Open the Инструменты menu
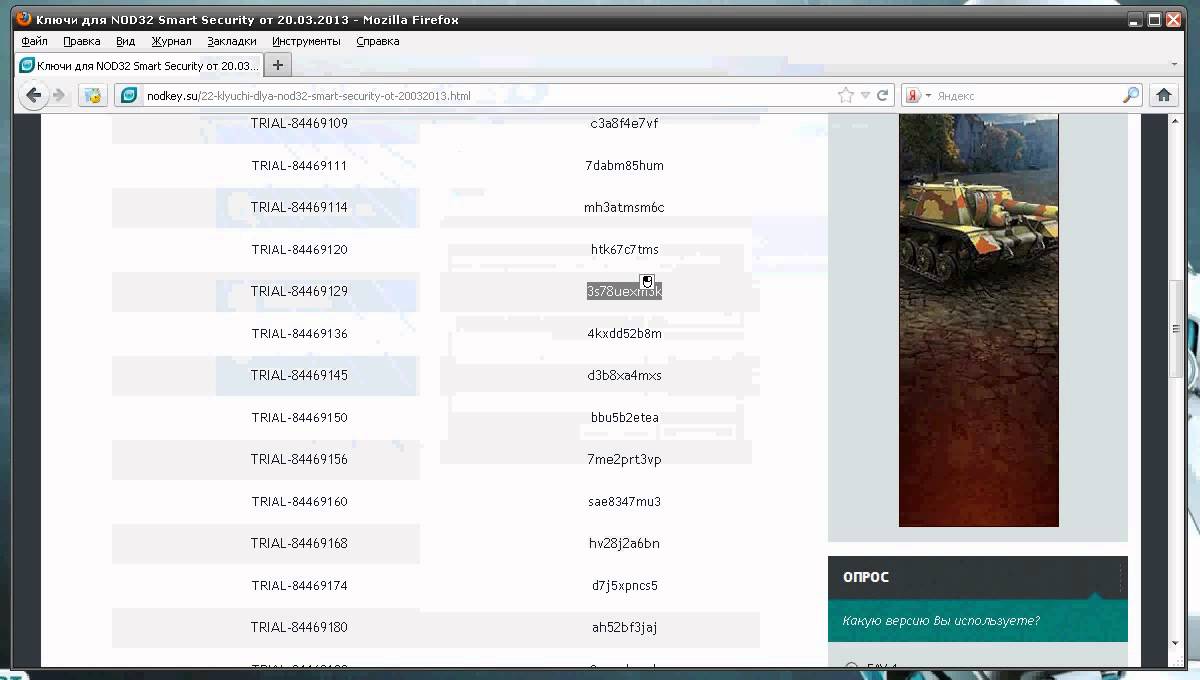 click(306, 41)
